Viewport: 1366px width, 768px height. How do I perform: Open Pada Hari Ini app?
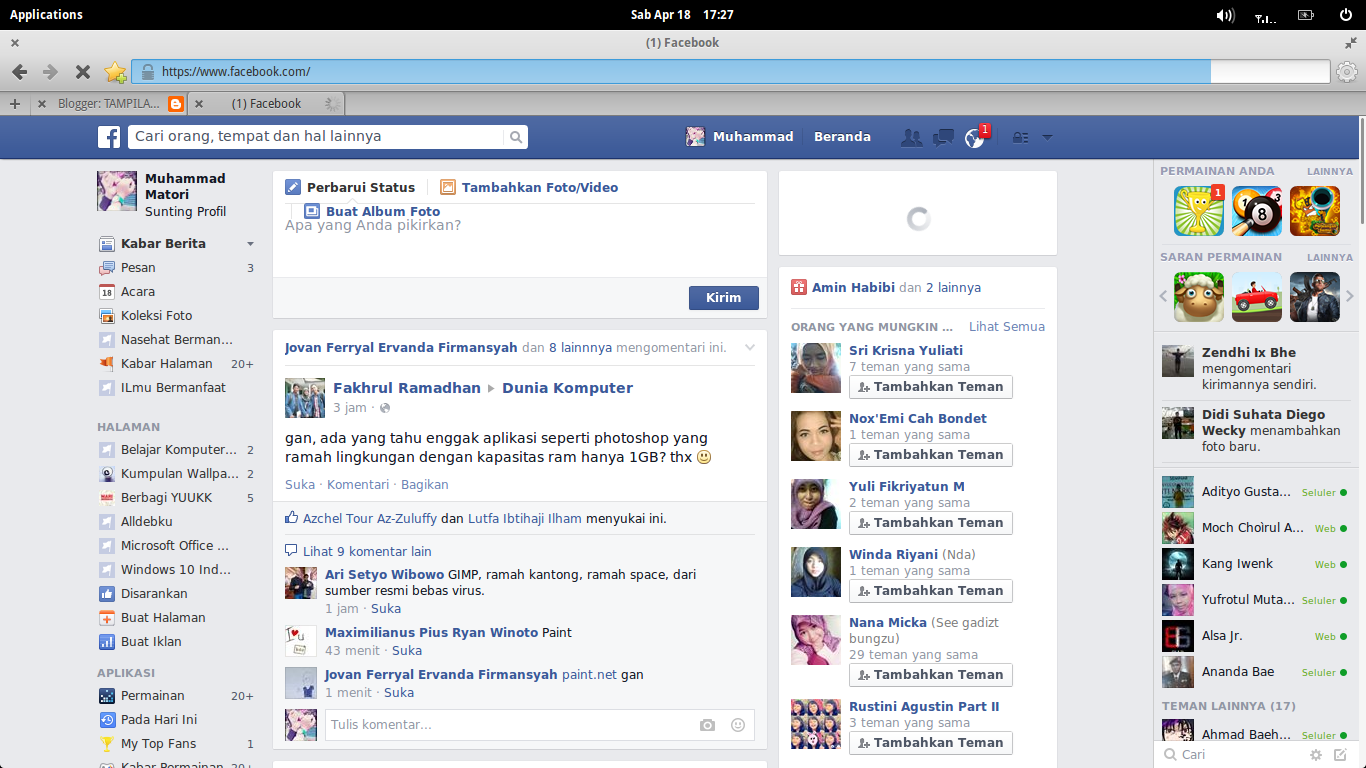159,719
